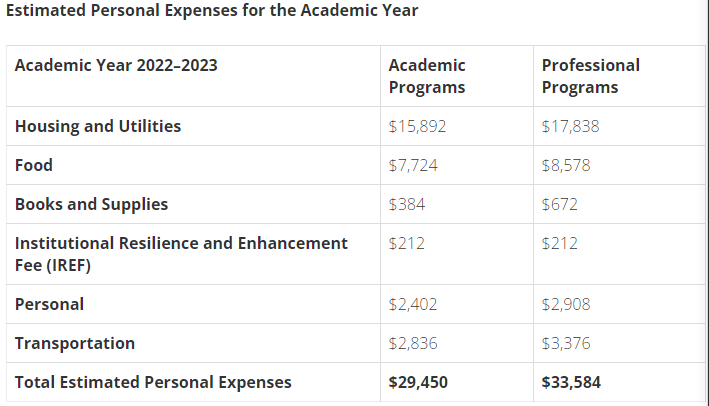Select the Books and Supplies row label
Viewport: 709px width, 406px height.
point(91,205)
